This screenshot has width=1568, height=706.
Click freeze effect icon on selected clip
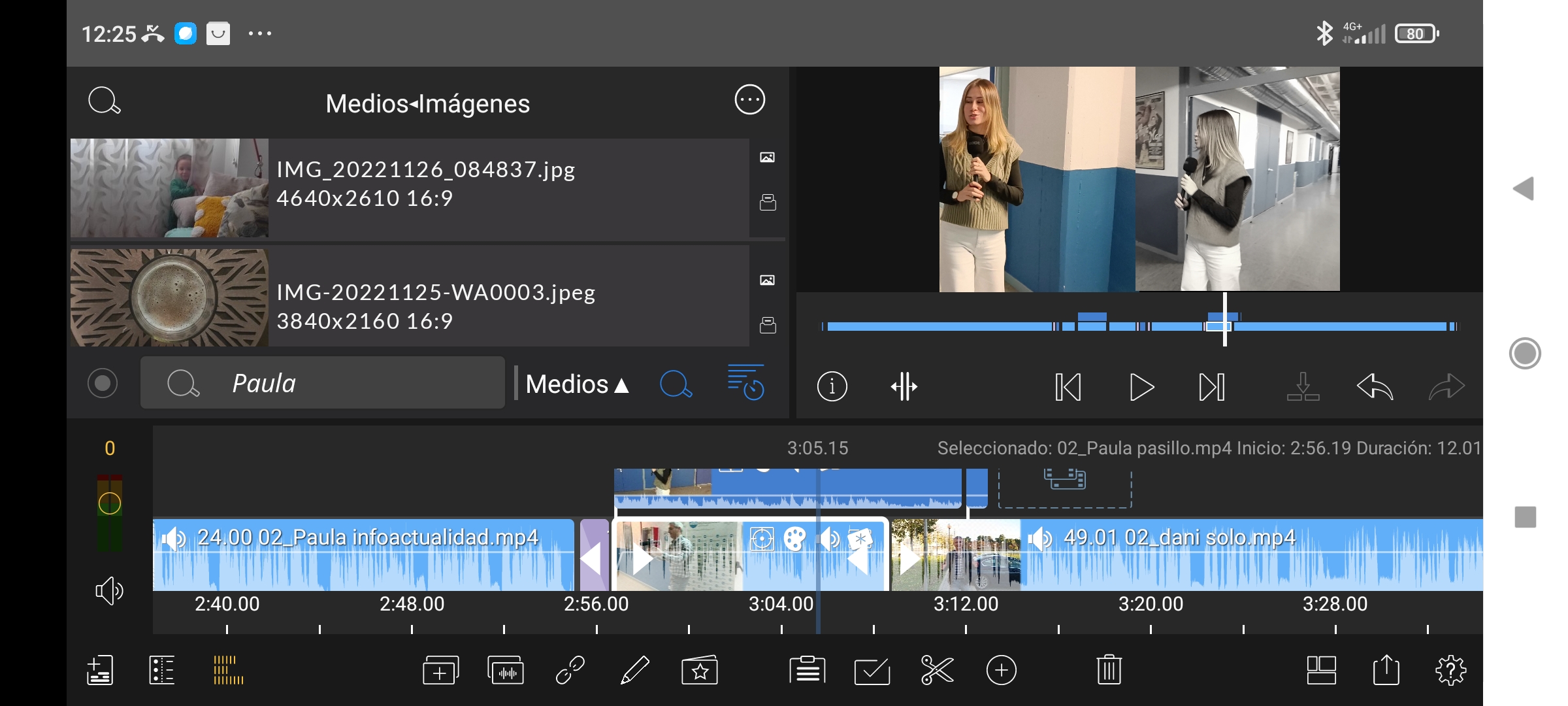click(860, 539)
